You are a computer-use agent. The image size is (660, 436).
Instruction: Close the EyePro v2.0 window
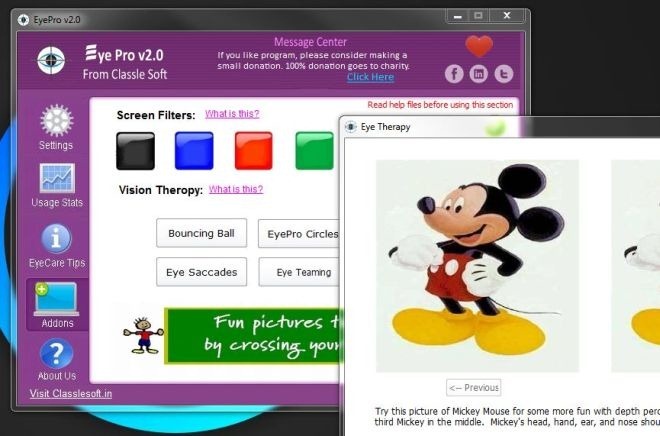coord(507,16)
